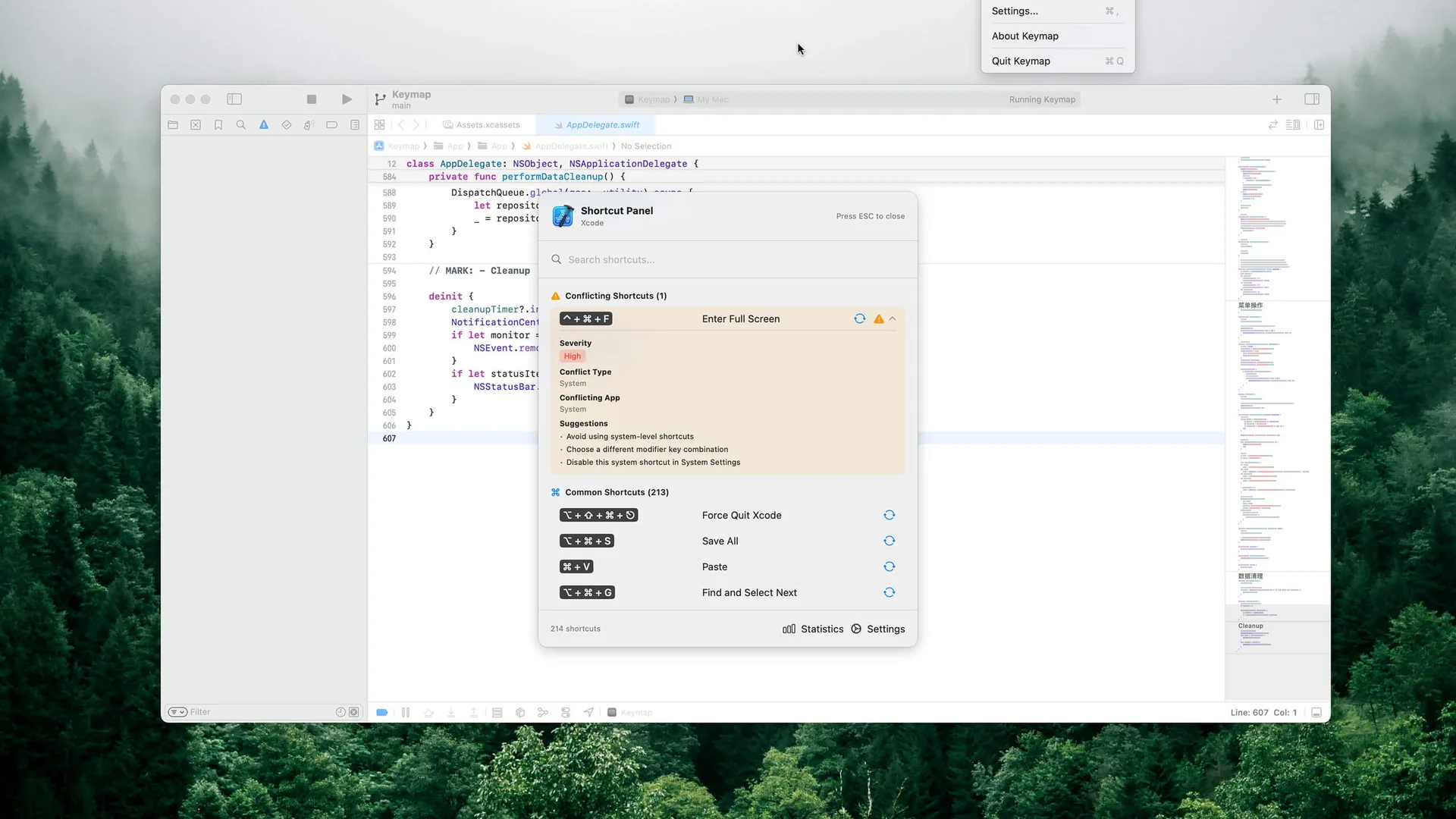Toggle source-controlled files filter icon
Screen dimensions: 1456x819
pyautogui.click(x=353, y=712)
